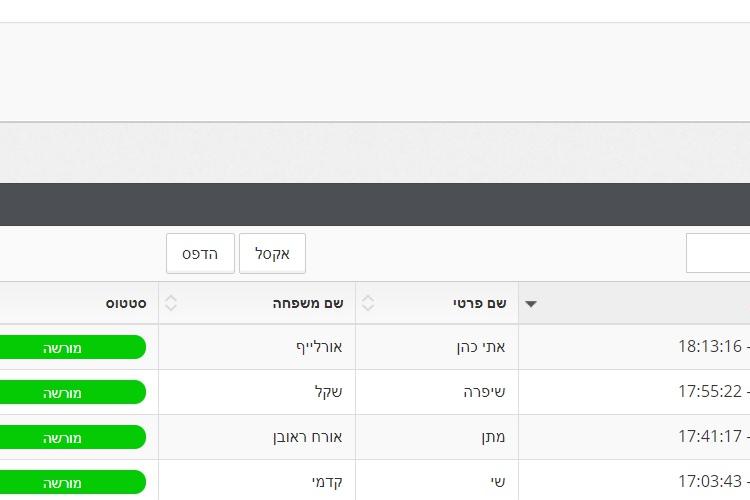The width and height of the screenshot is (750, 500).
Task: Sort by the שם פרטי column arrows
Action: 368,303
